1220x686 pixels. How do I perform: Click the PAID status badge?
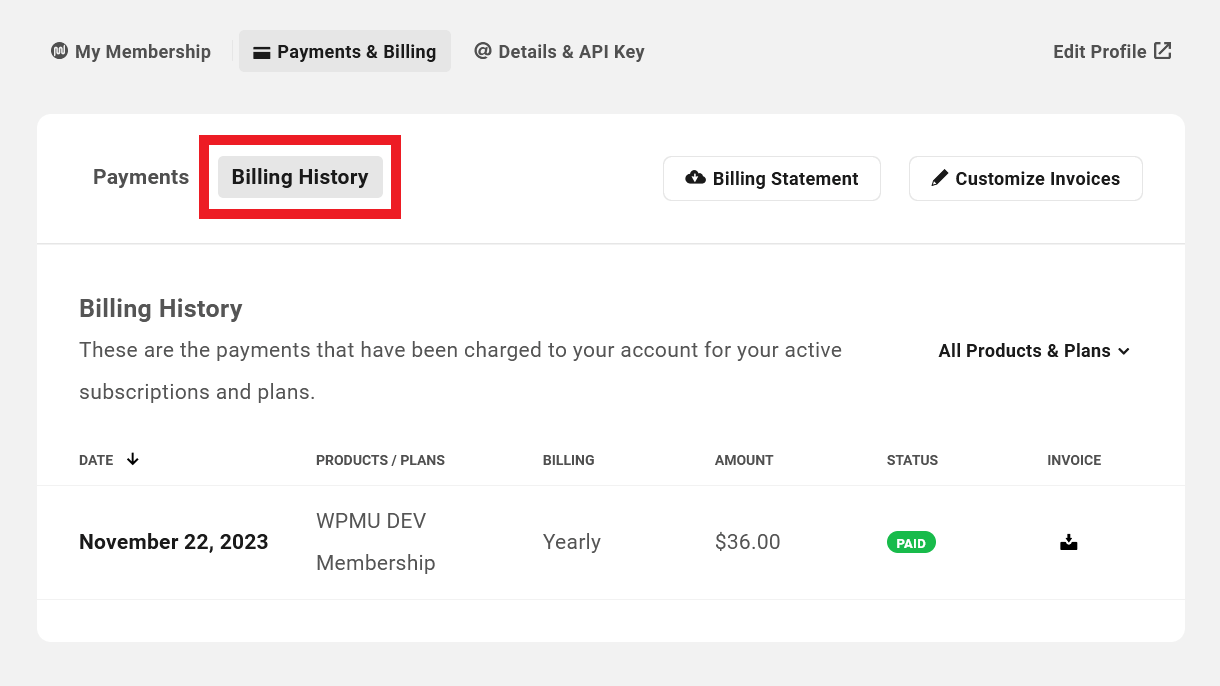[911, 543]
